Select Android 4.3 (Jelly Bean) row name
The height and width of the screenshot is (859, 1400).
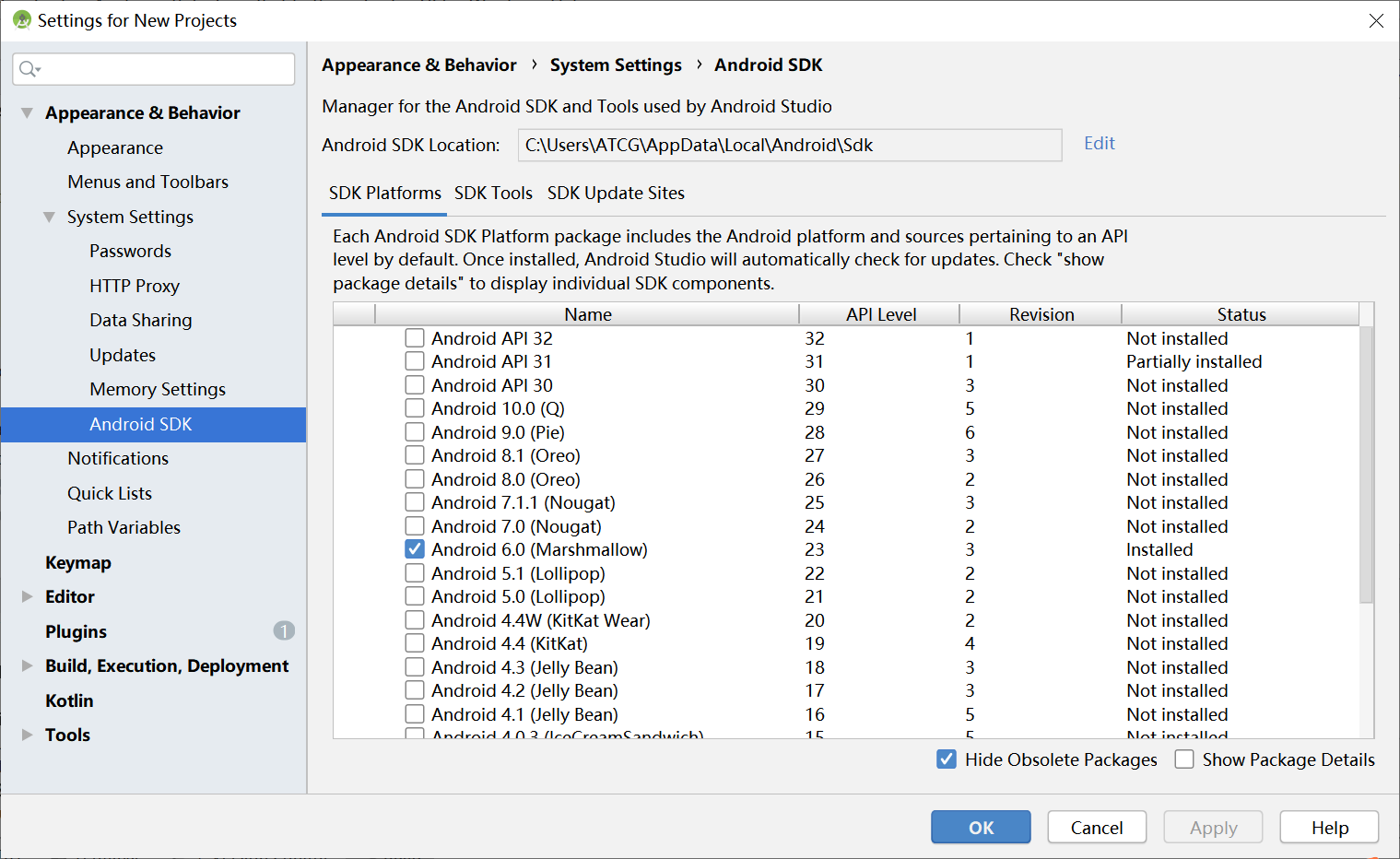(524, 667)
